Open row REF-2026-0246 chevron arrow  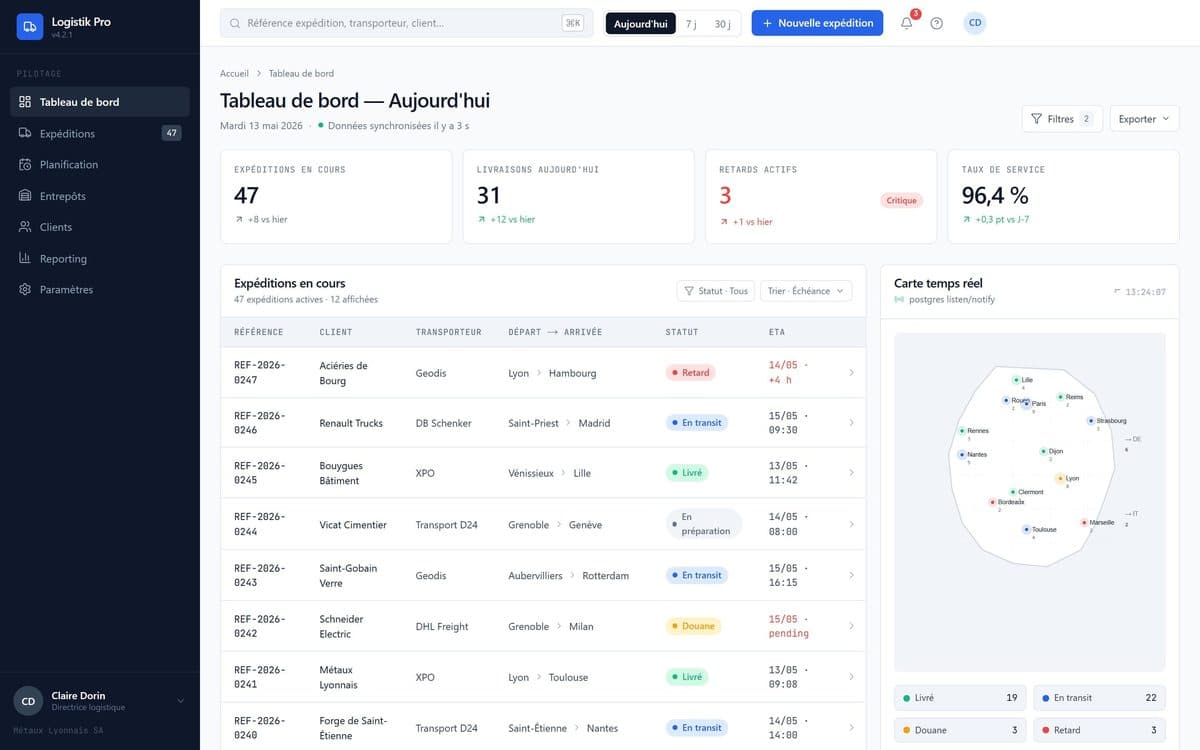tap(851, 423)
